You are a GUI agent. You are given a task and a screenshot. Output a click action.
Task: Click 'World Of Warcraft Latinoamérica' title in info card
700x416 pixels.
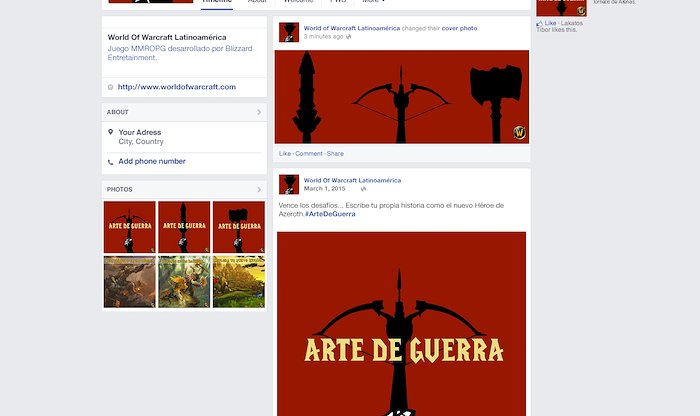pyautogui.click(x=167, y=37)
